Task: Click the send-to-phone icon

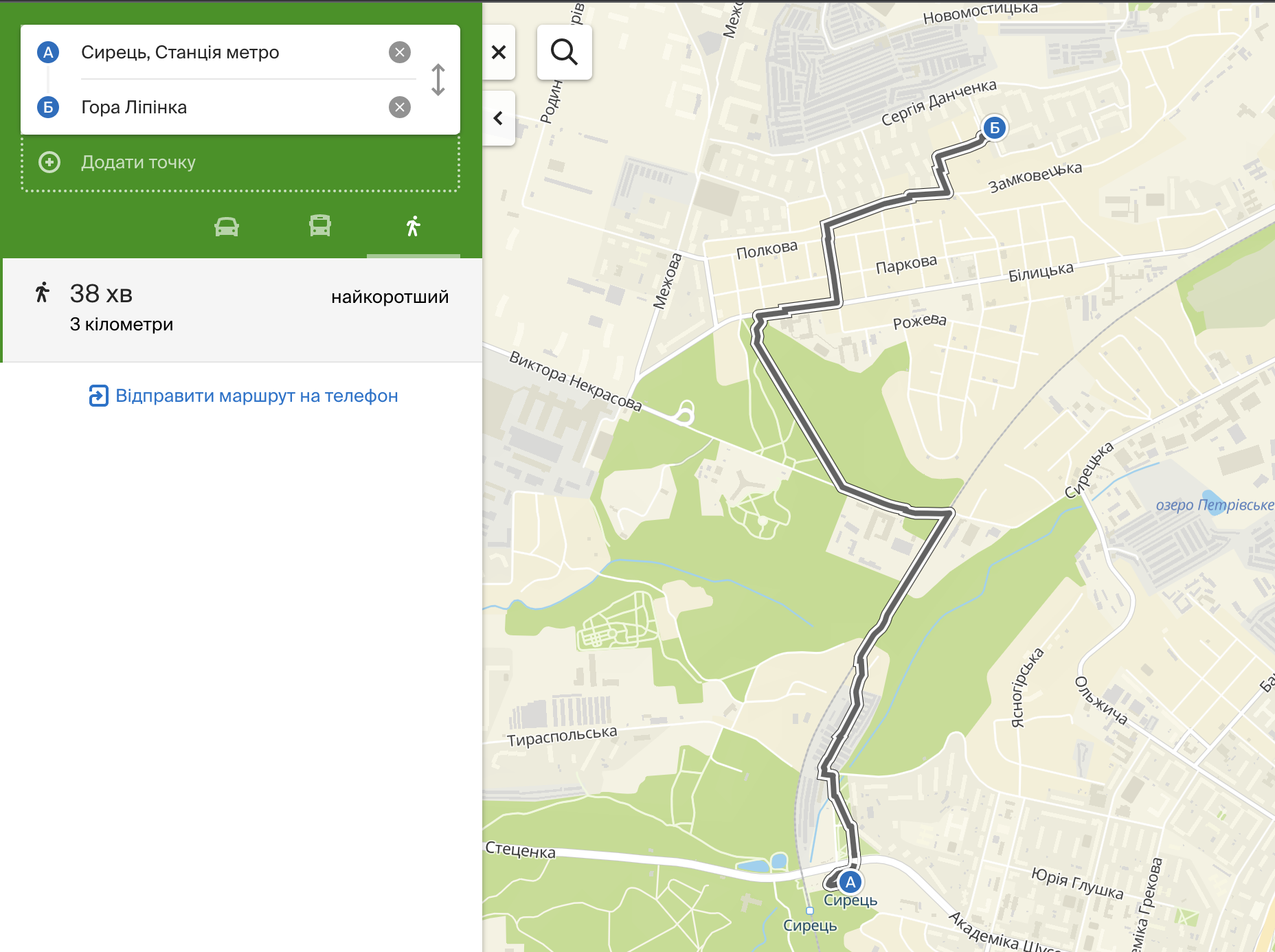Action: 98,396
